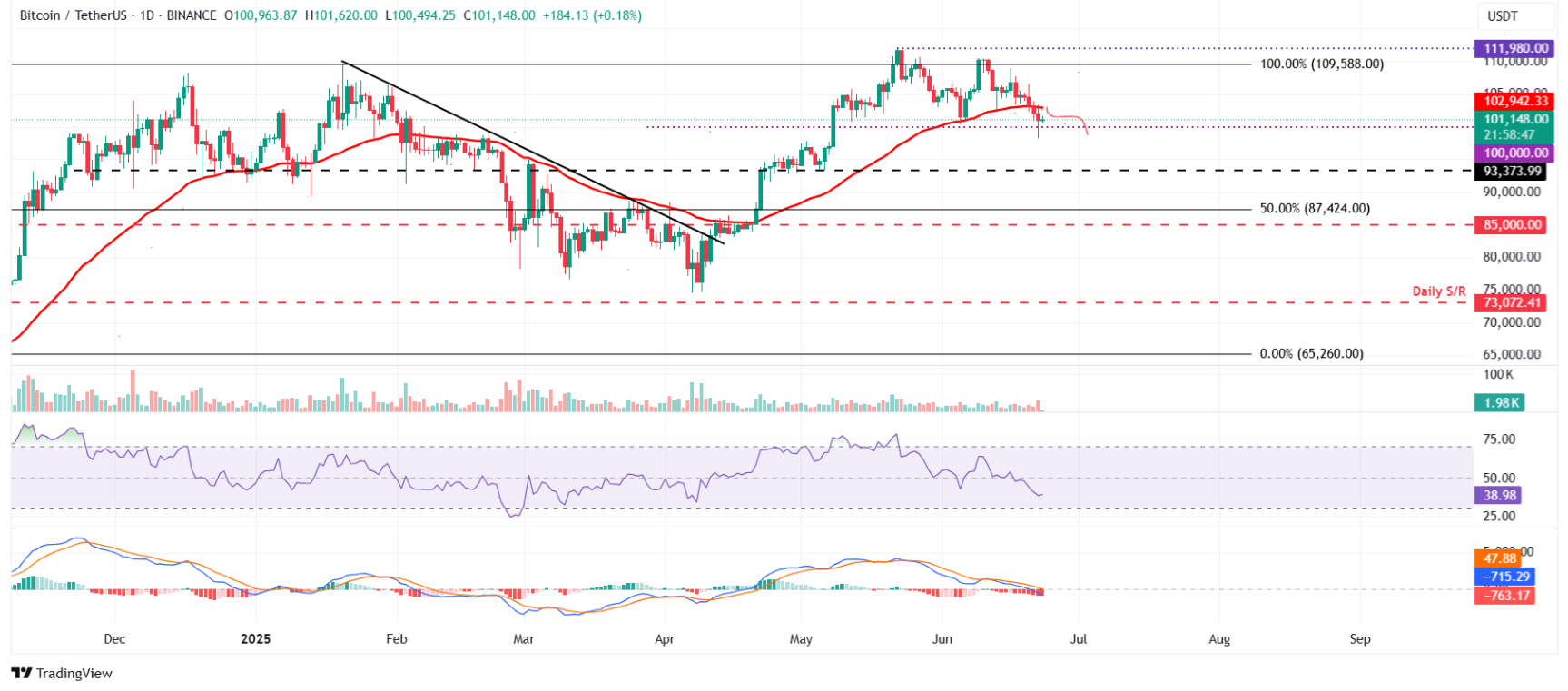Click the orange 47.88 MACD label
The height and width of the screenshot is (691, 1568).
click(x=1499, y=558)
